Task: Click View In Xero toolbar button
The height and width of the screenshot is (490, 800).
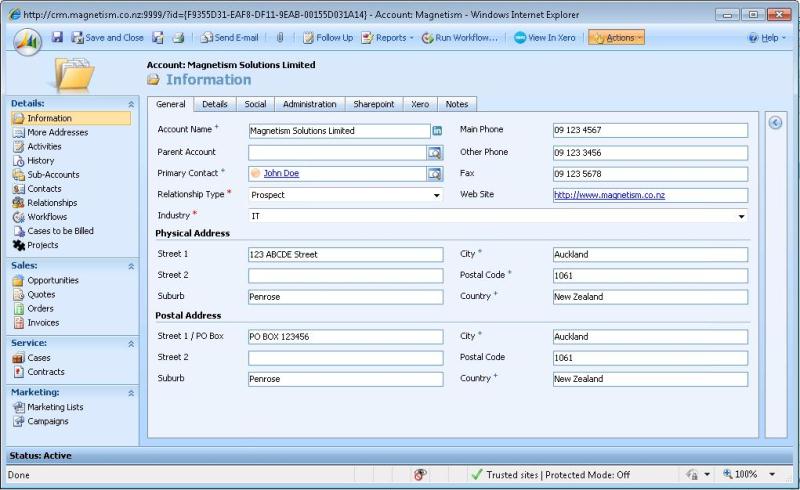Action: [545, 38]
